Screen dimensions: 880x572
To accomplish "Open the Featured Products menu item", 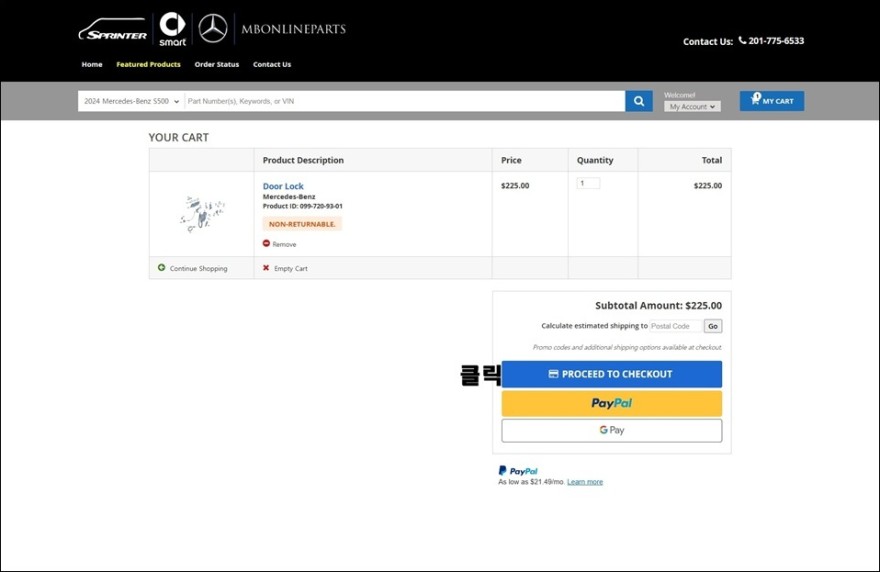I will (148, 65).
